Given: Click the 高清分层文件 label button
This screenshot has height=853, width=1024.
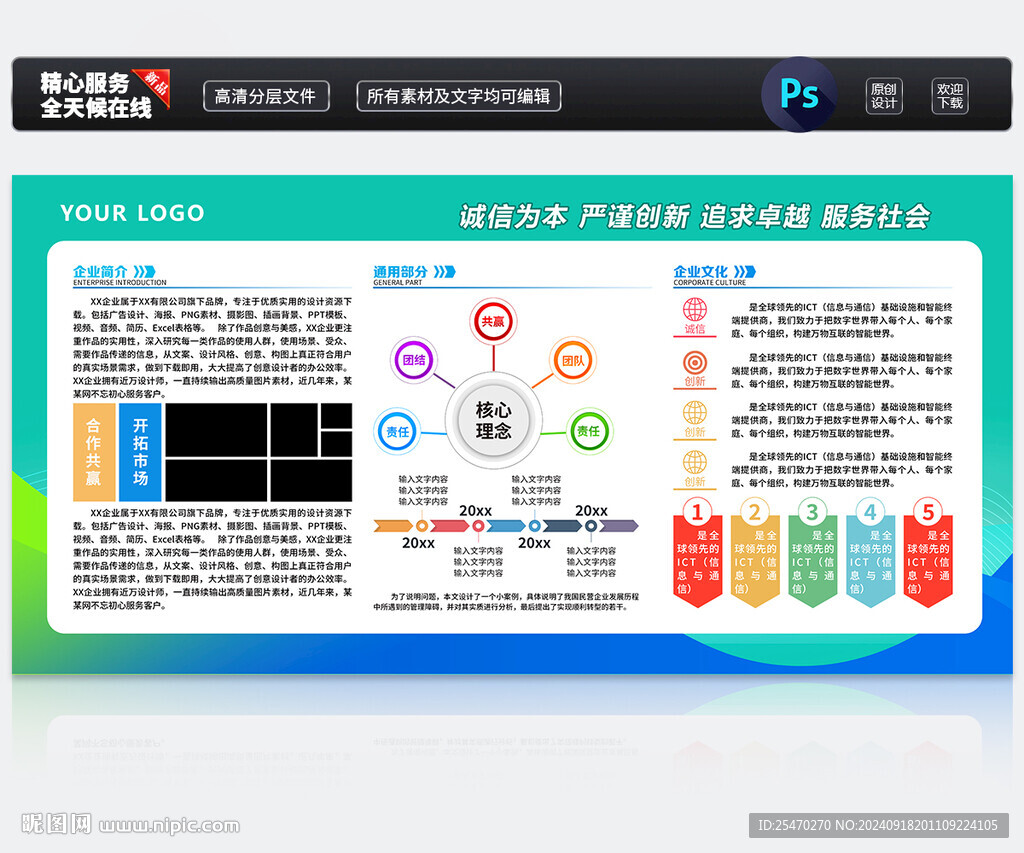Looking at the screenshot, I should tap(266, 96).
